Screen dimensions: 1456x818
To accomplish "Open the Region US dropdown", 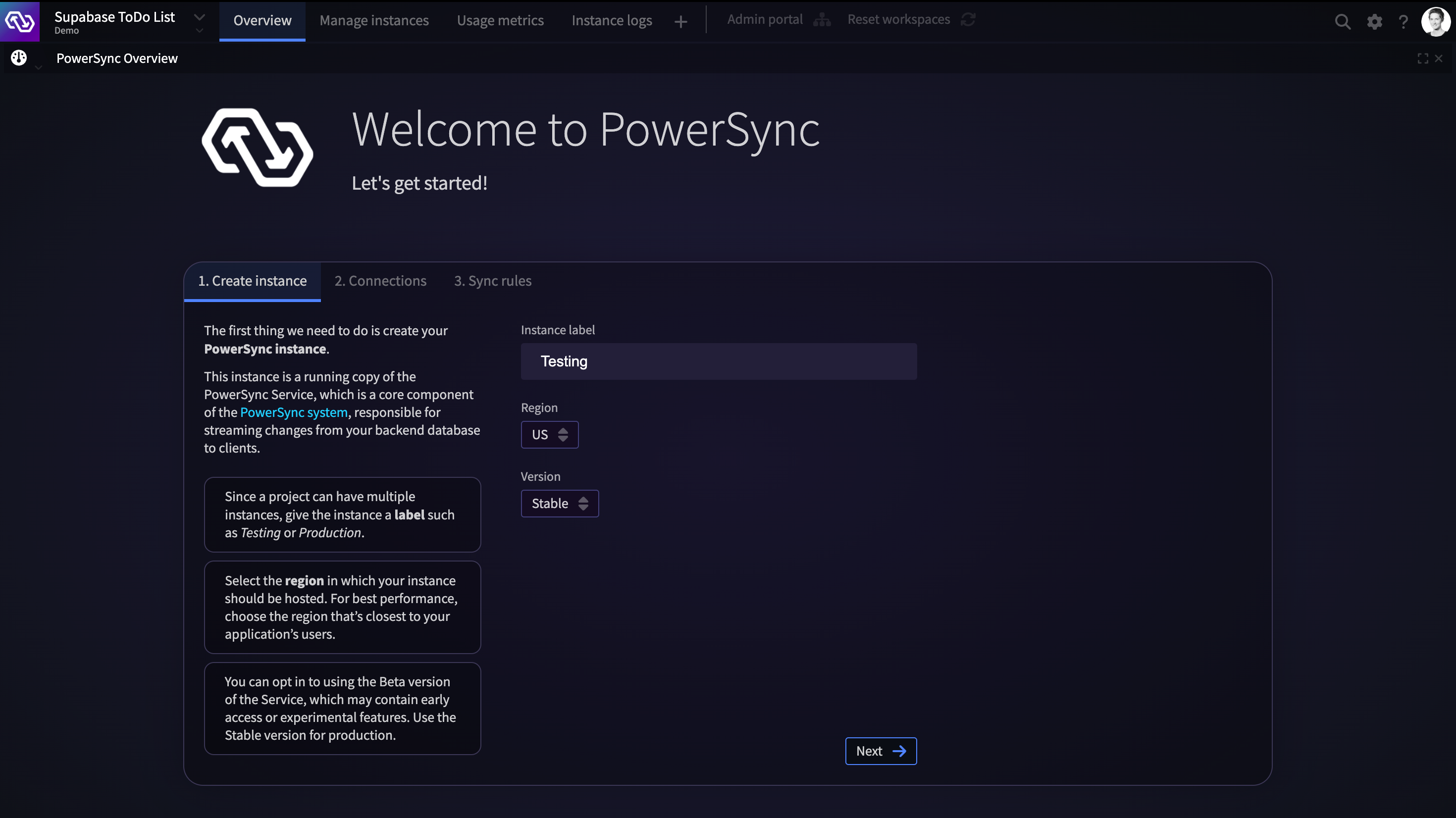I will (549, 434).
